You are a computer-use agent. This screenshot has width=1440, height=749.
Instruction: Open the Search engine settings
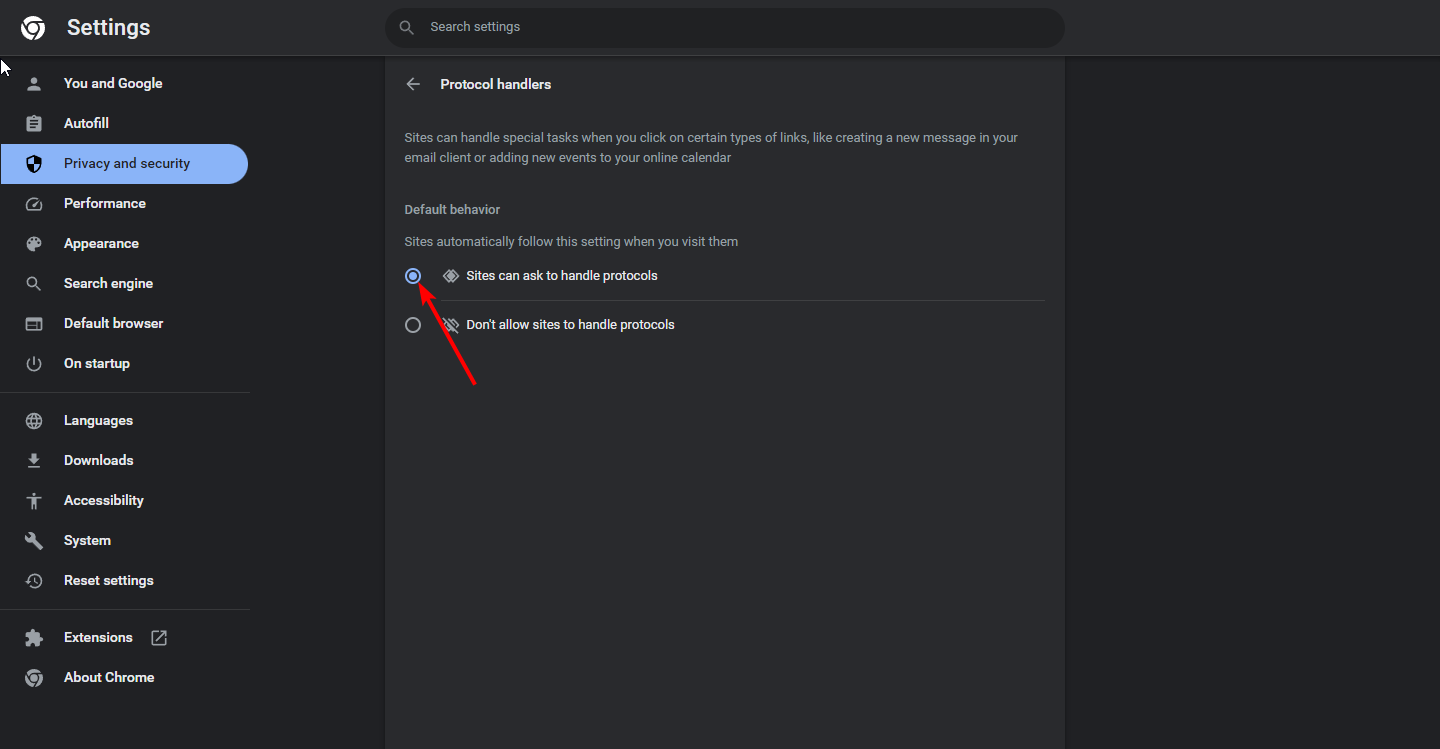108,284
